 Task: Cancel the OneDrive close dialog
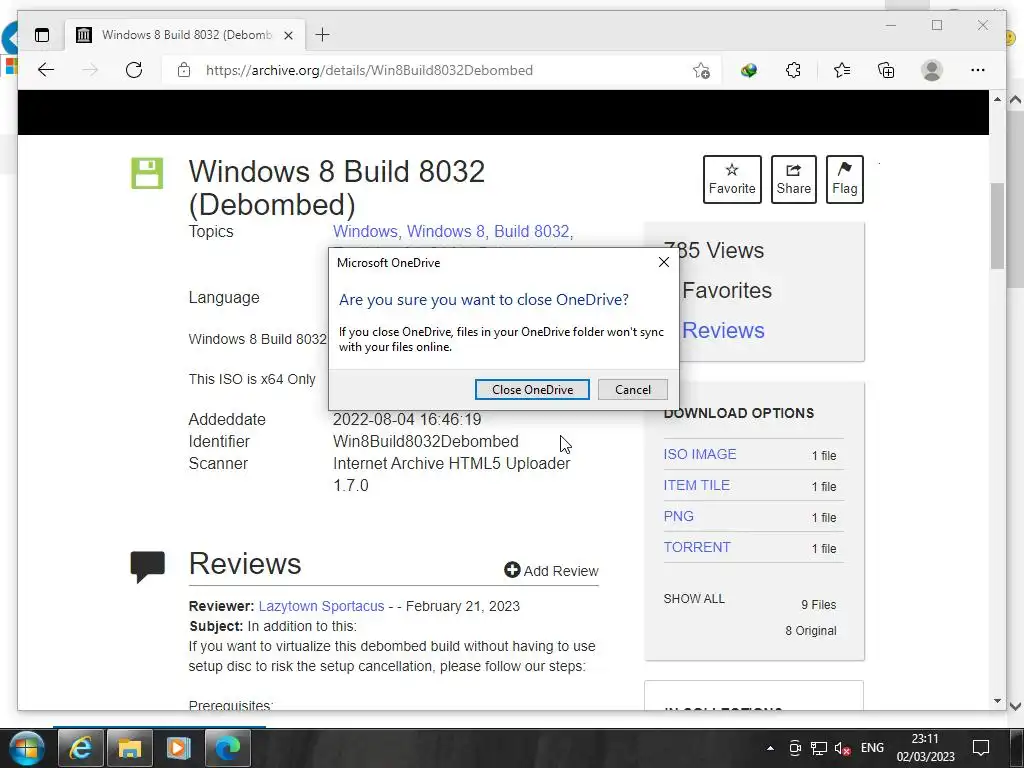point(633,389)
